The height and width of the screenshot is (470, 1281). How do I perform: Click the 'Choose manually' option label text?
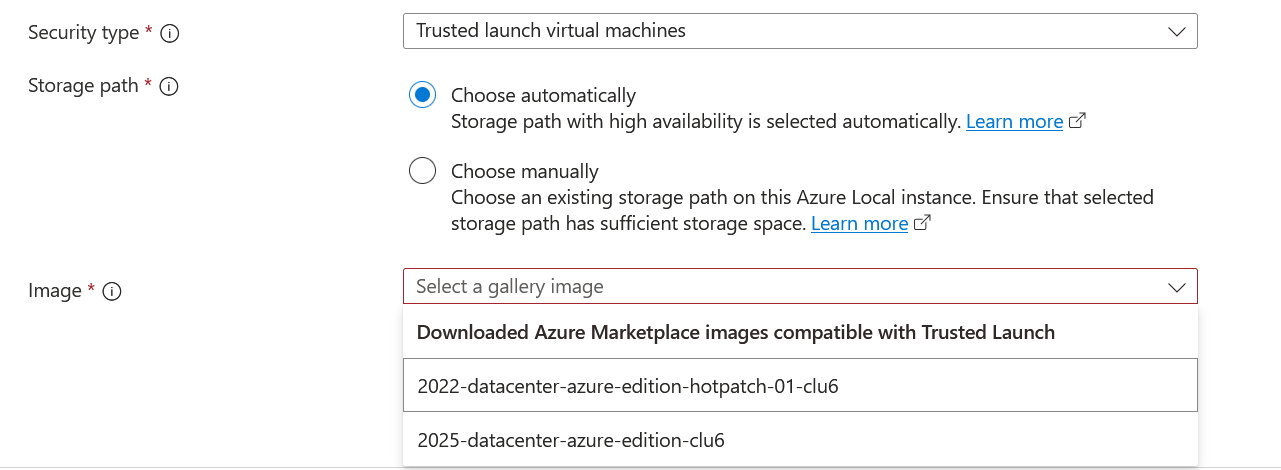tap(524, 171)
